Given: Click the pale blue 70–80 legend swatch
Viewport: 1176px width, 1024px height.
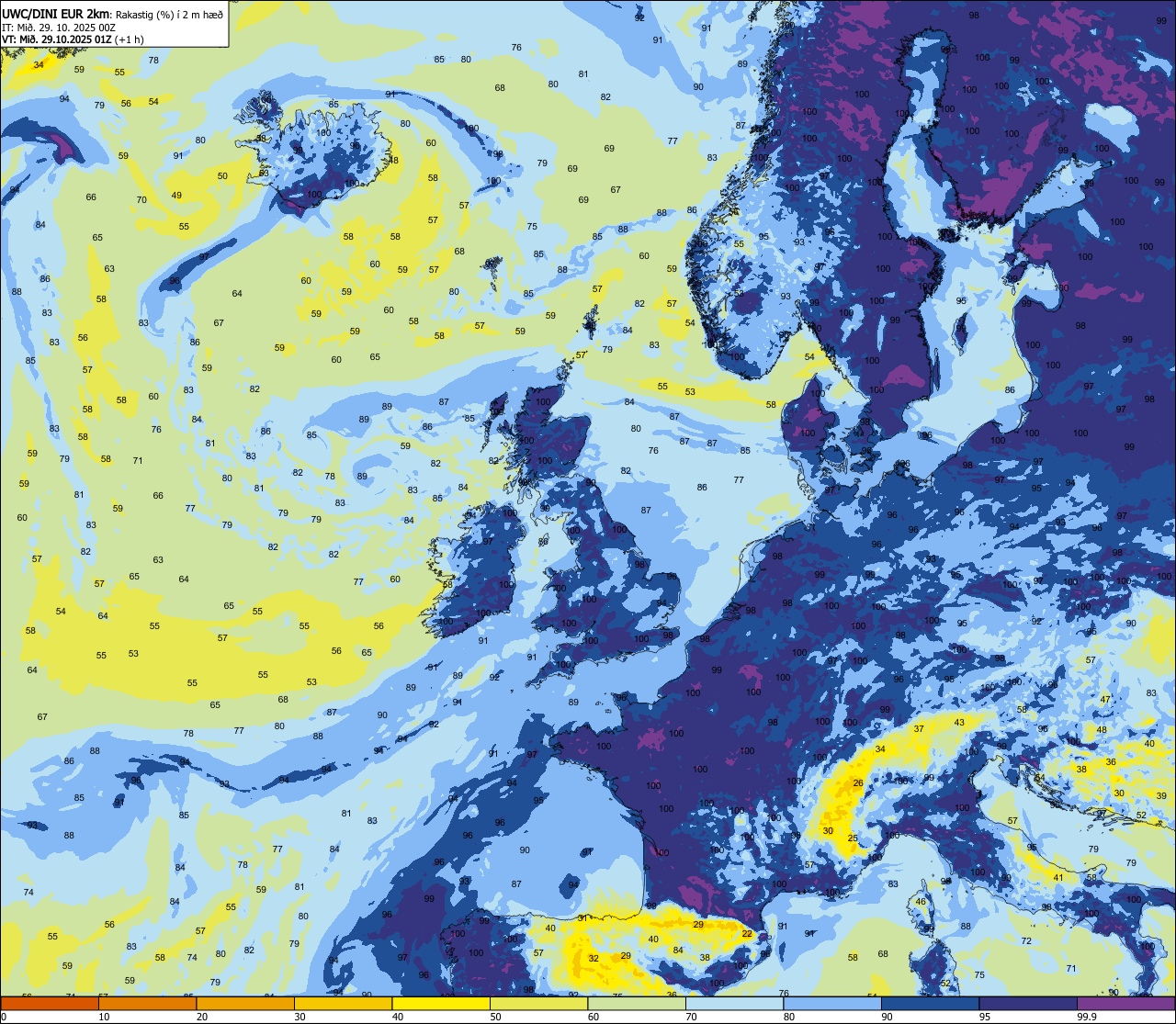Looking at the screenshot, I should pos(734,1004).
